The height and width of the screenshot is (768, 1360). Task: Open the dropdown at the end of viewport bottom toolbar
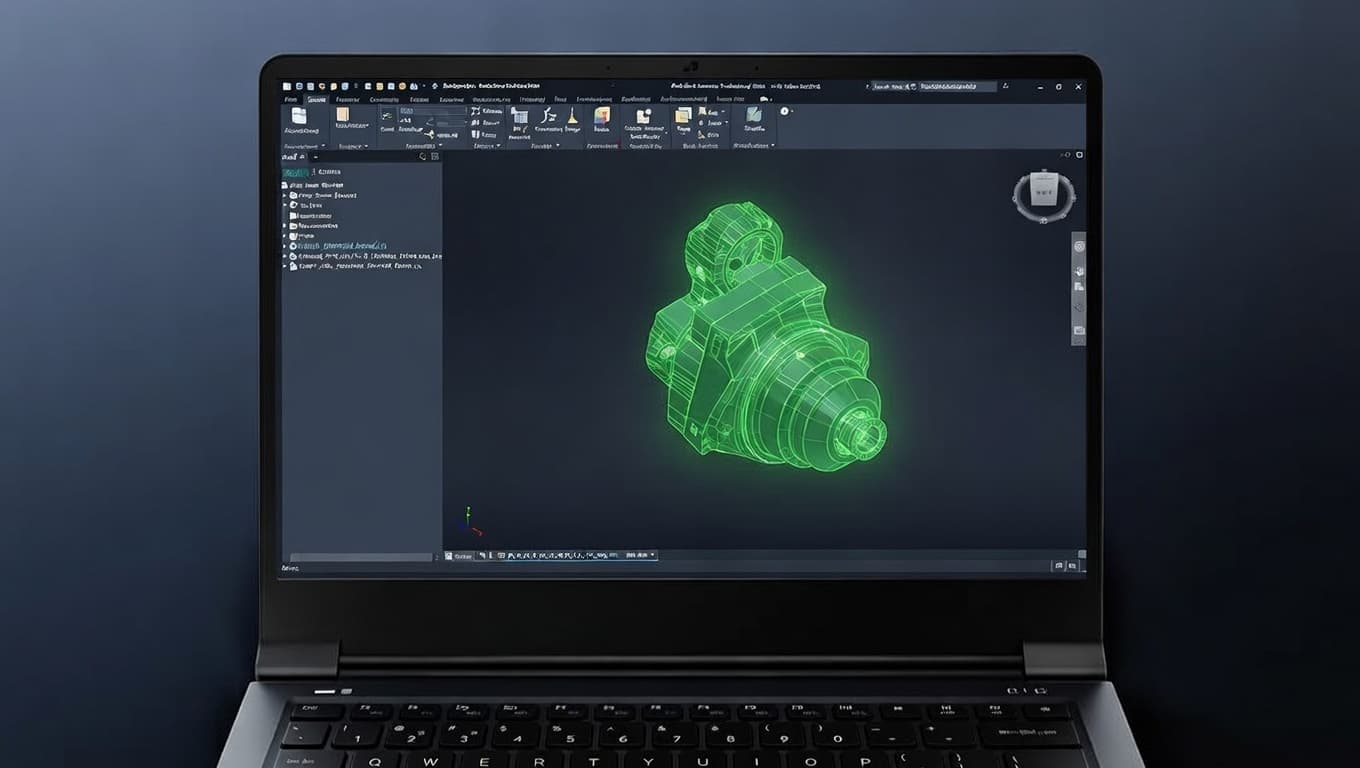pos(653,555)
